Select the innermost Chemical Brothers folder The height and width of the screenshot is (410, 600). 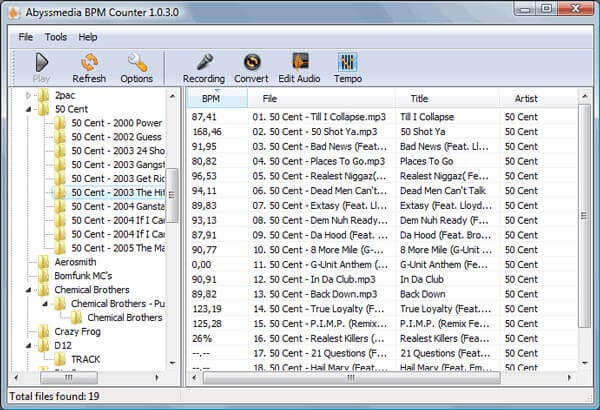point(125,318)
